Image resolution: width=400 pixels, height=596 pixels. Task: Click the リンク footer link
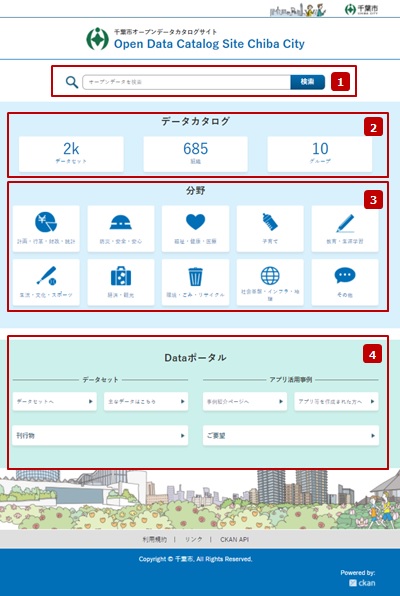[x=194, y=539]
